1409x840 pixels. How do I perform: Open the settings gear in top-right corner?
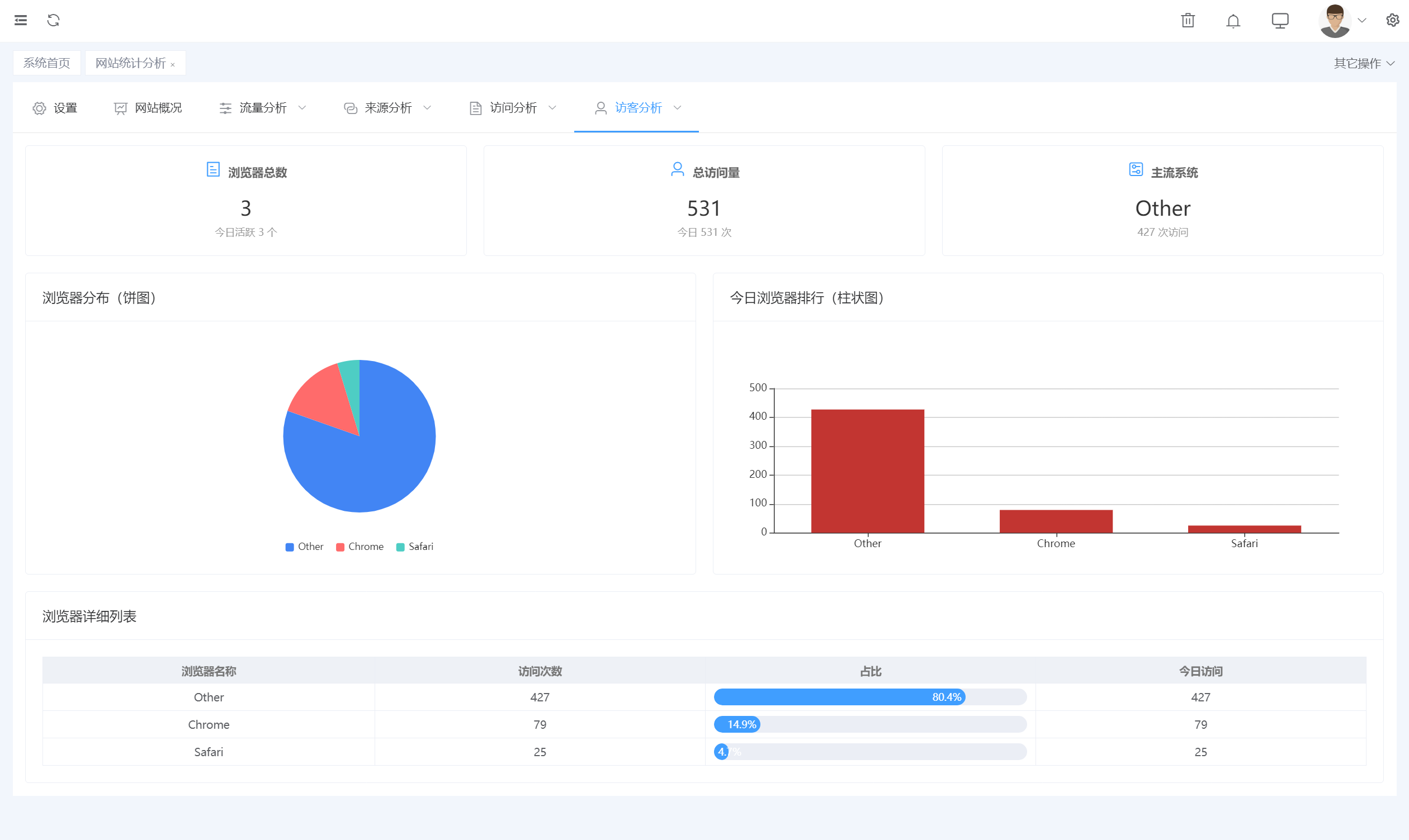[1392, 20]
